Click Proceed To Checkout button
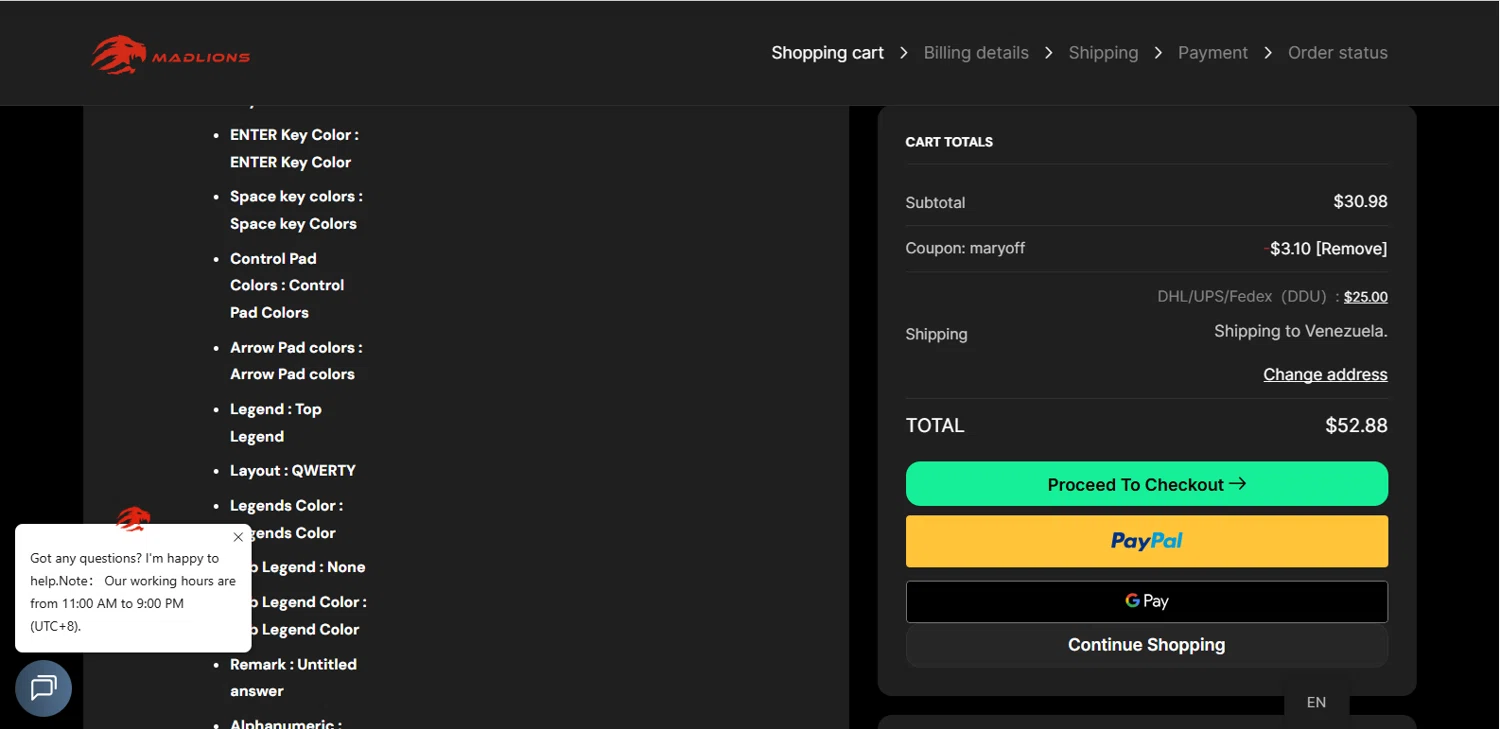 pos(1146,484)
